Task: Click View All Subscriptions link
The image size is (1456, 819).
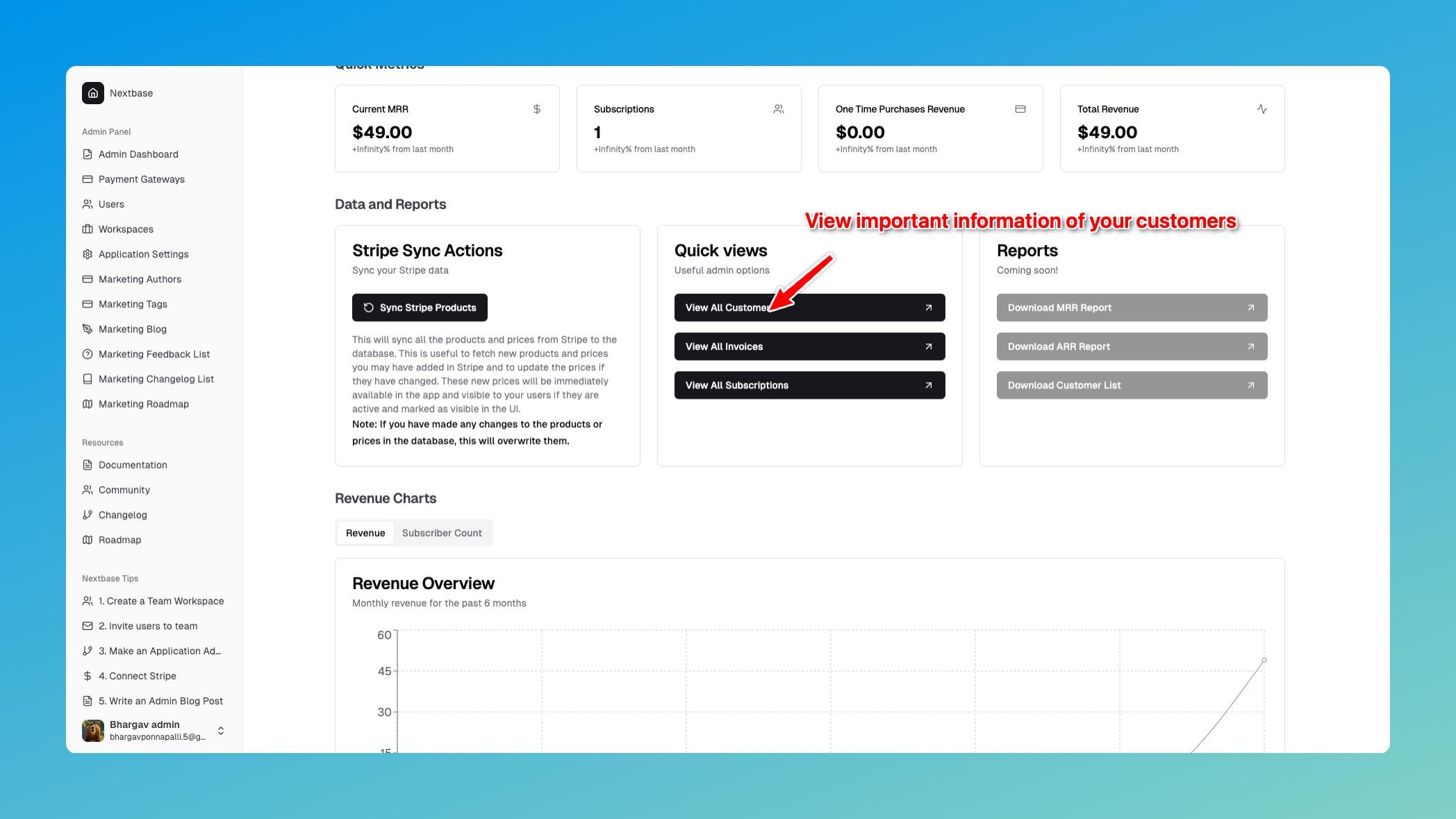Action: [809, 385]
